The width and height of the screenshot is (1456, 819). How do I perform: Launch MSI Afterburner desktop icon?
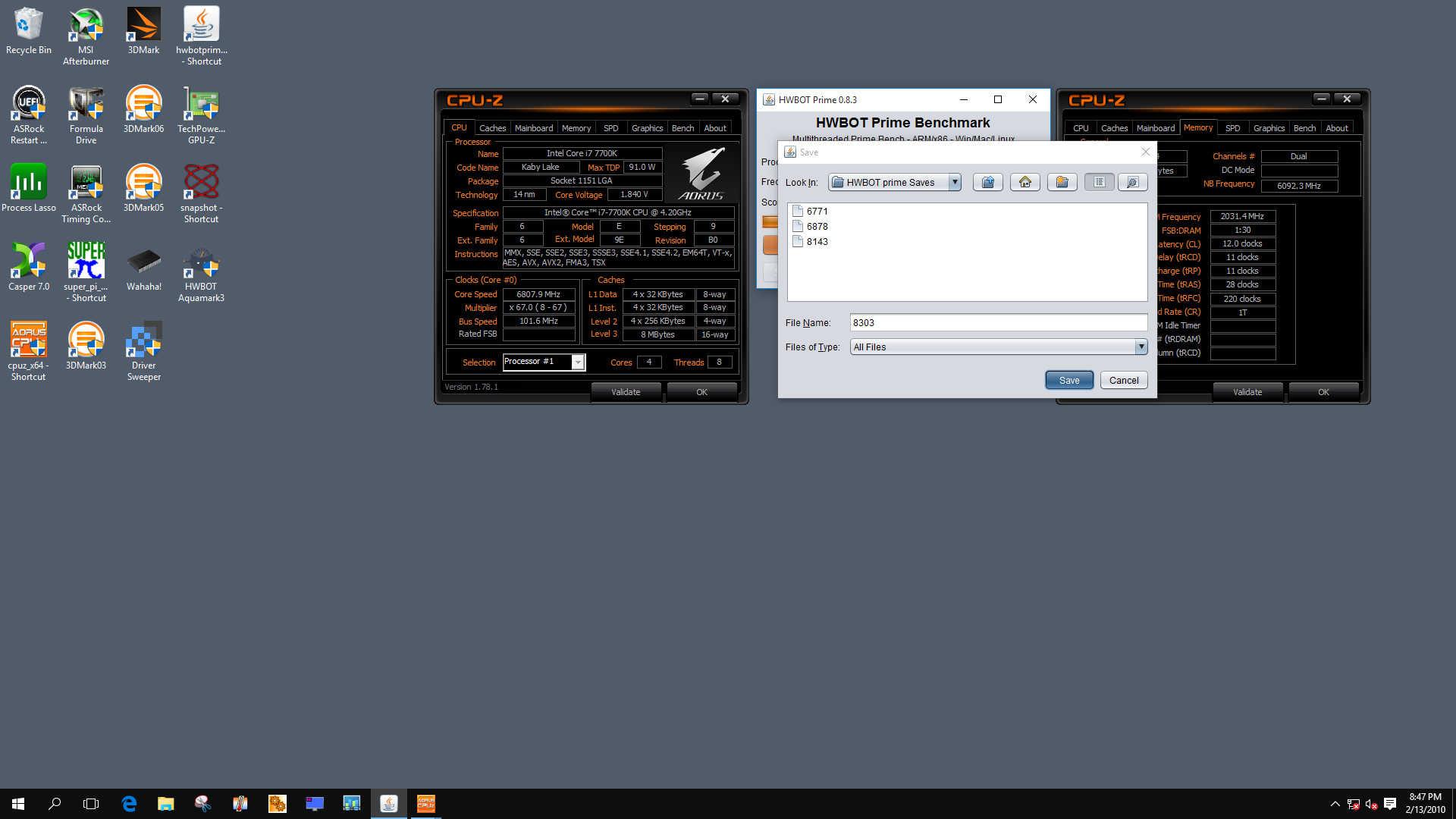(86, 36)
